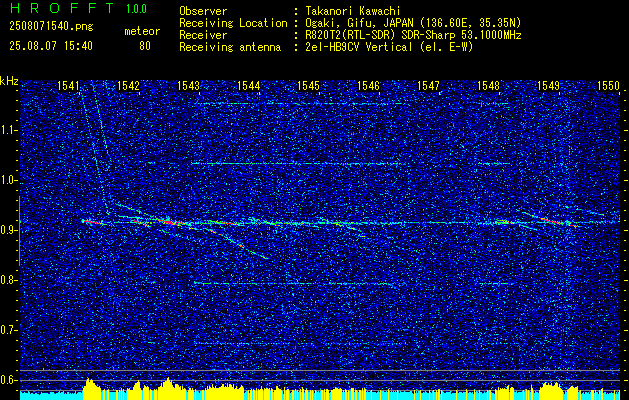
Task: Click time marker 1545
Action: click(x=308, y=86)
